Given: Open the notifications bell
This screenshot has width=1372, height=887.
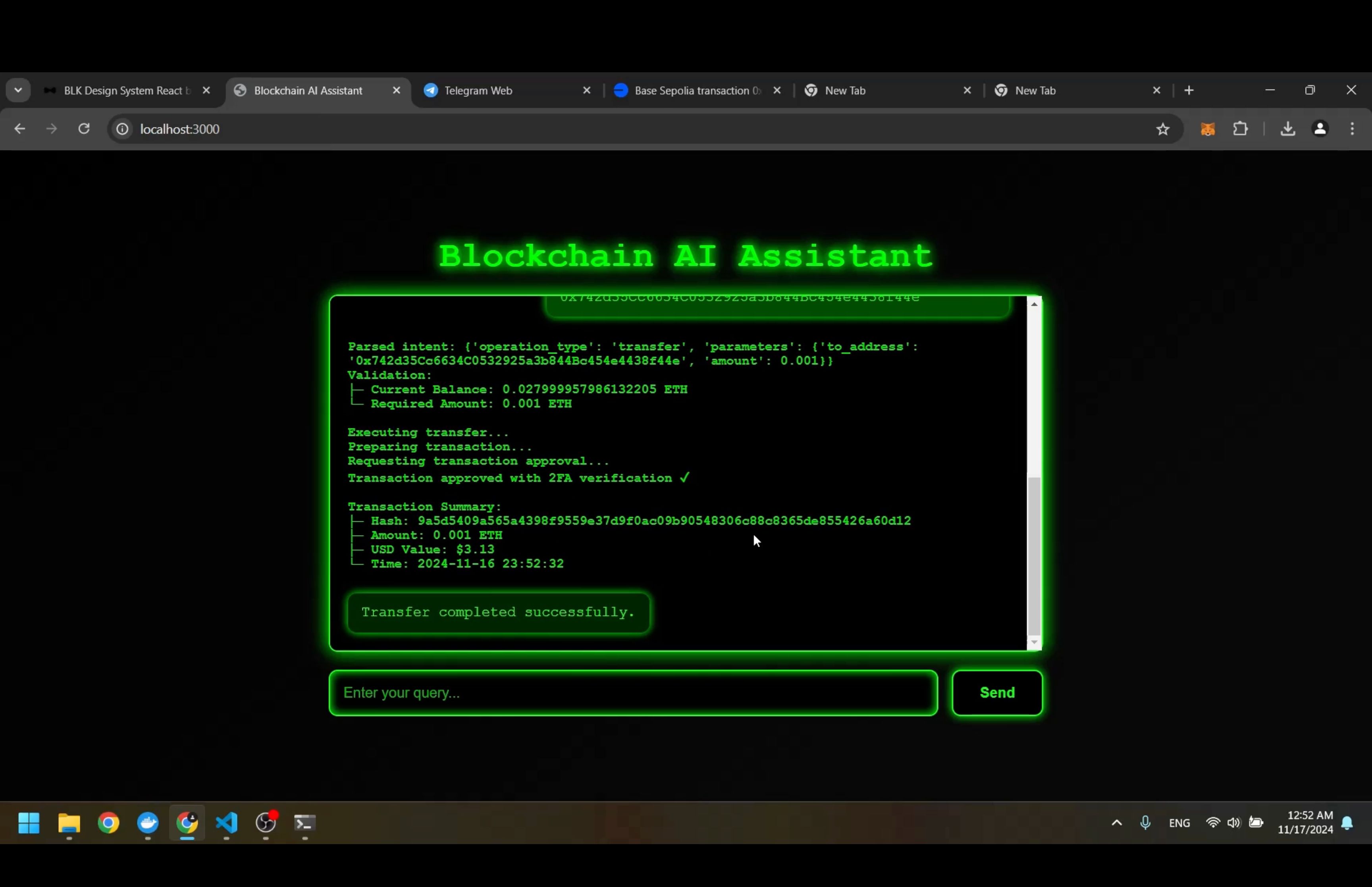Looking at the screenshot, I should [x=1347, y=823].
